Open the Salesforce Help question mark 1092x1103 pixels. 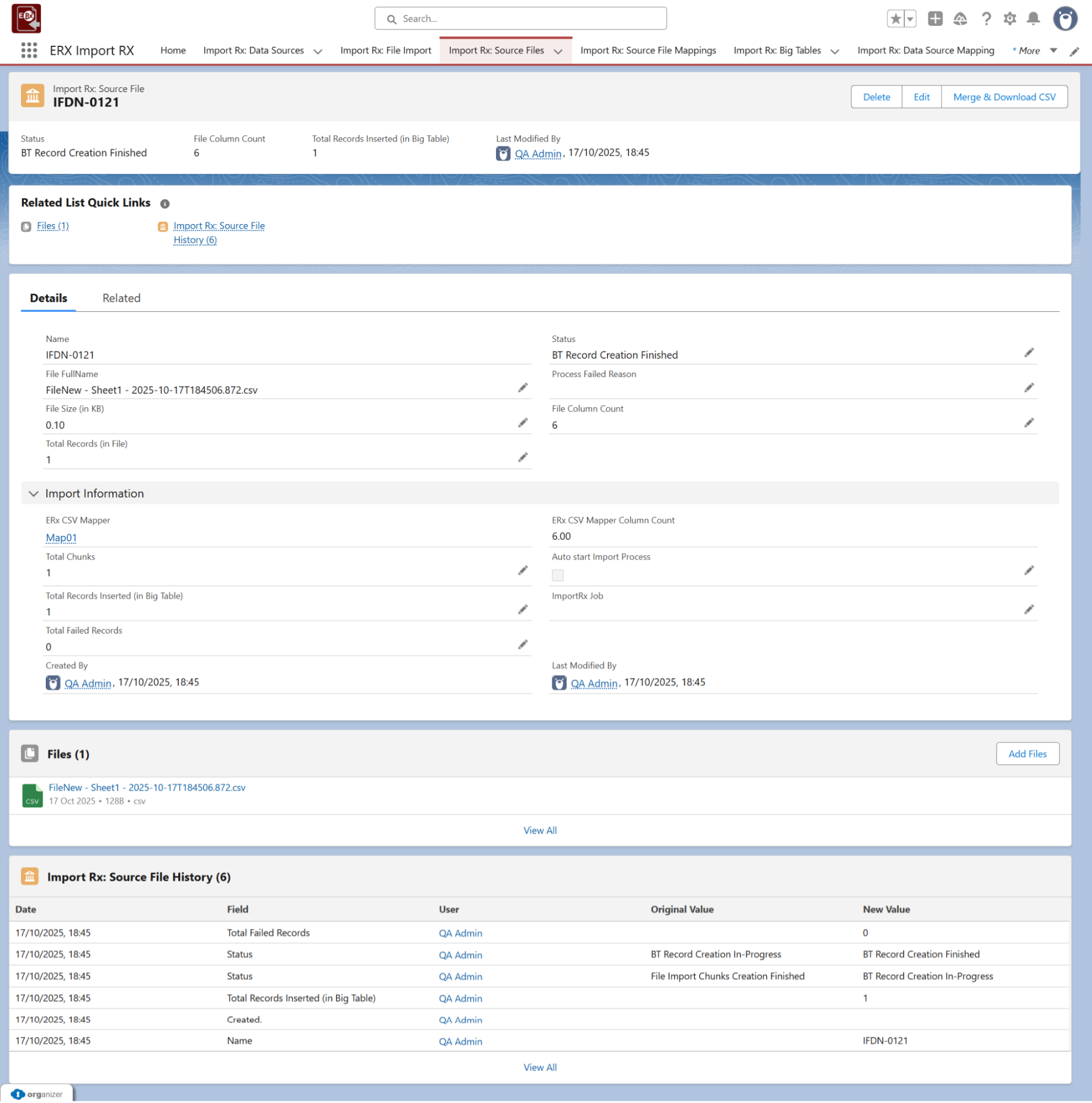click(x=986, y=19)
